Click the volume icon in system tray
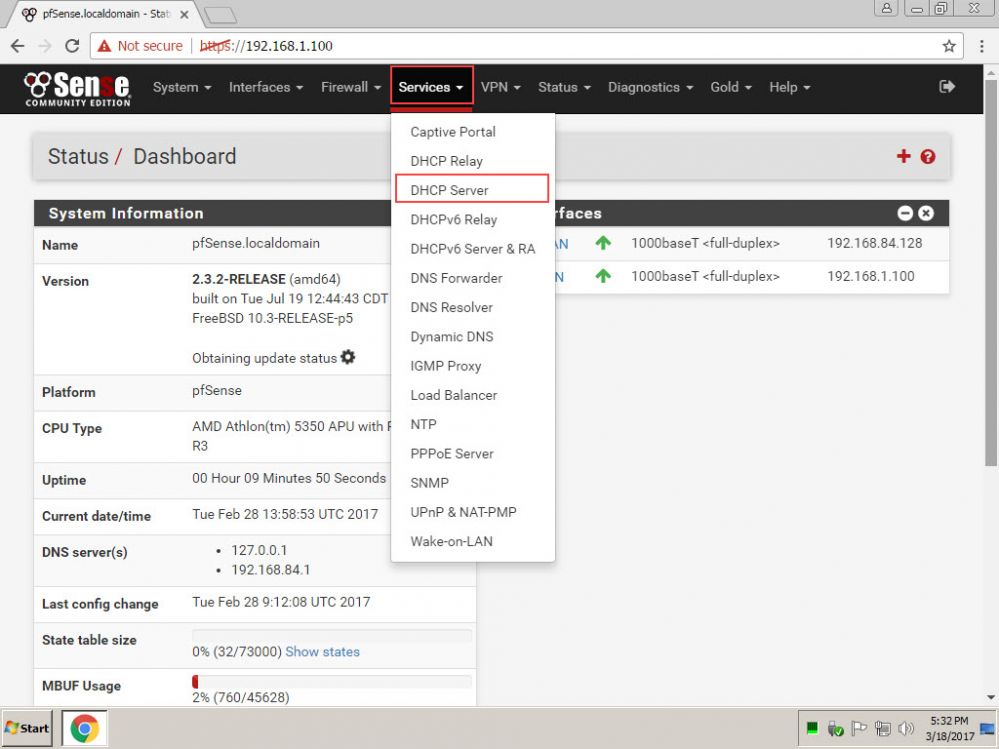Viewport: 999px width, 749px height. 905,728
